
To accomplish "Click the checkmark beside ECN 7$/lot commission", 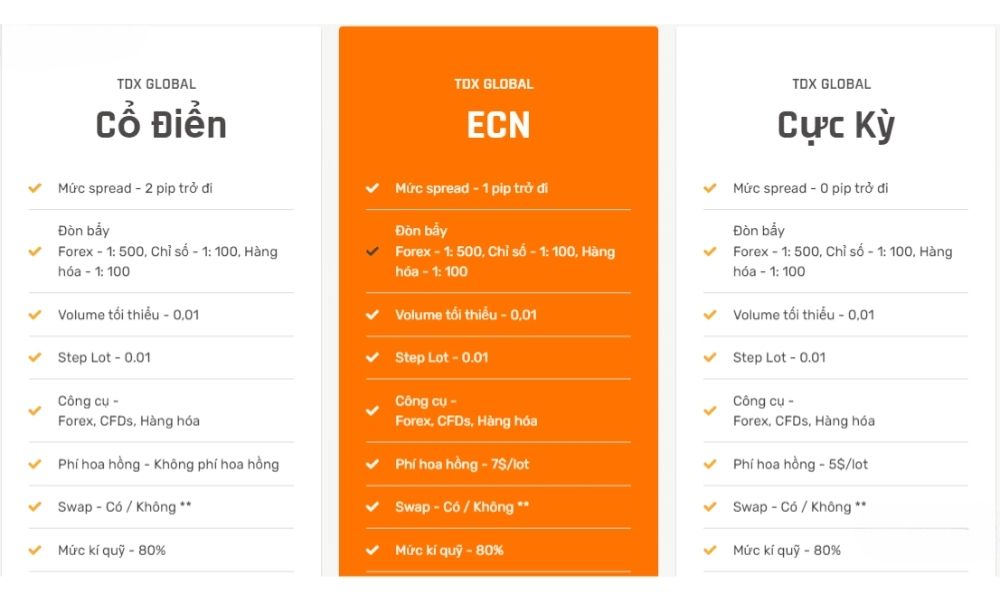I will [x=372, y=464].
